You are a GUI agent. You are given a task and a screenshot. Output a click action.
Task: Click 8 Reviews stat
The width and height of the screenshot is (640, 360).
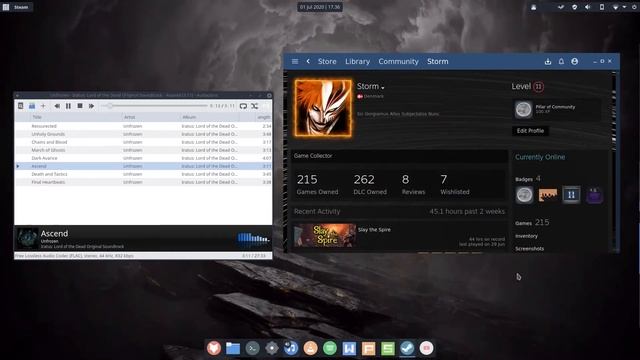point(413,184)
